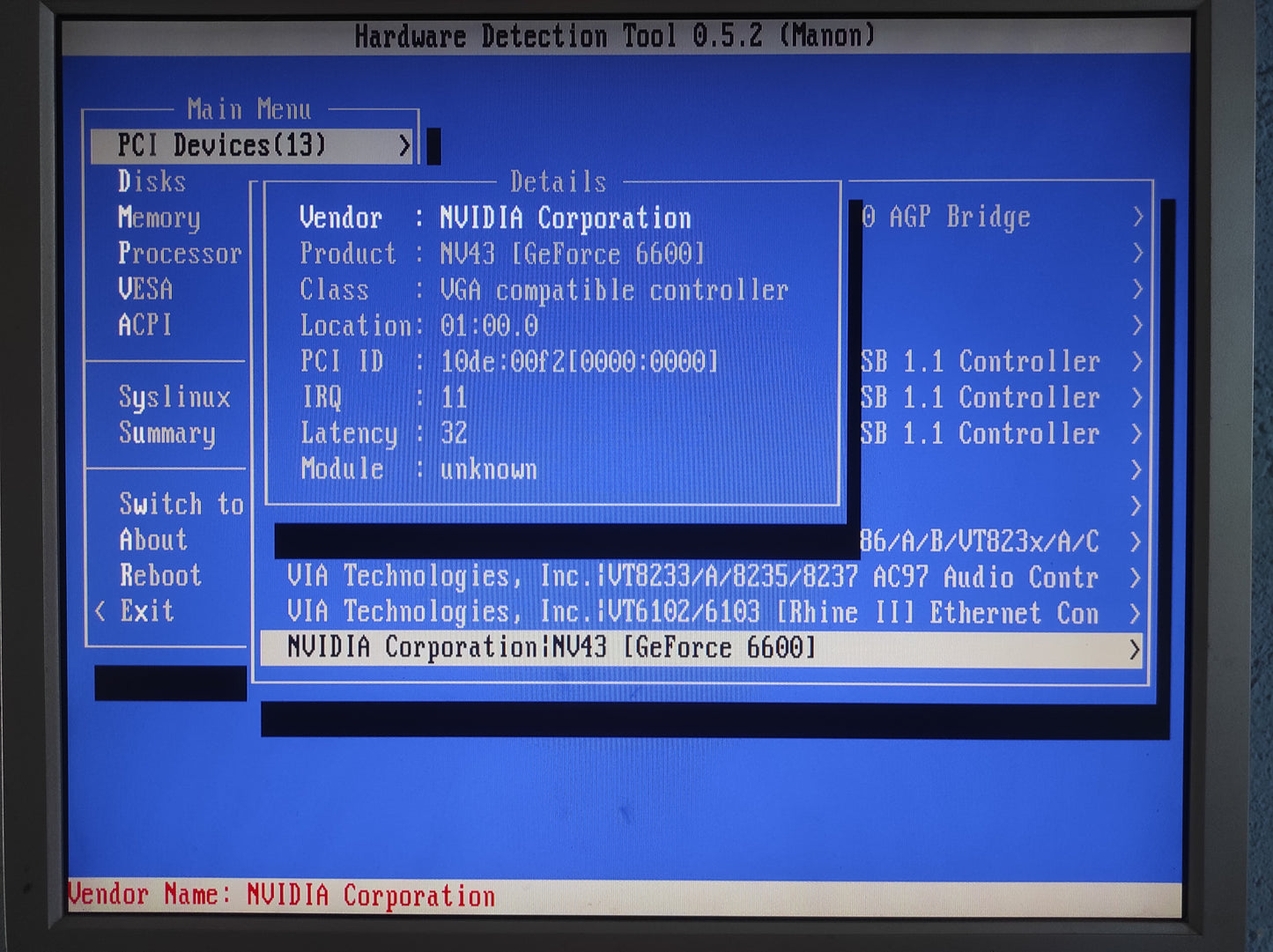This screenshot has width=1273, height=952.
Task: Open the Summary screen
Action: click(x=167, y=434)
